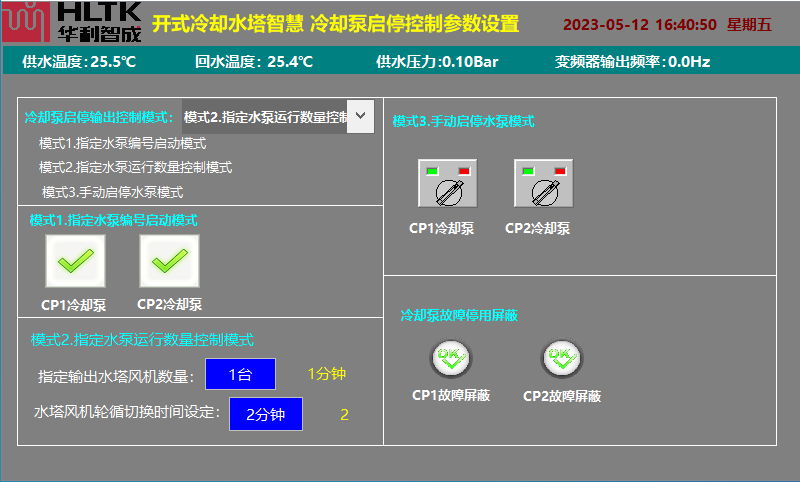Select 模式1.指定水泵编号启动模式 from the list
This screenshot has width=800, height=482.
point(122,143)
